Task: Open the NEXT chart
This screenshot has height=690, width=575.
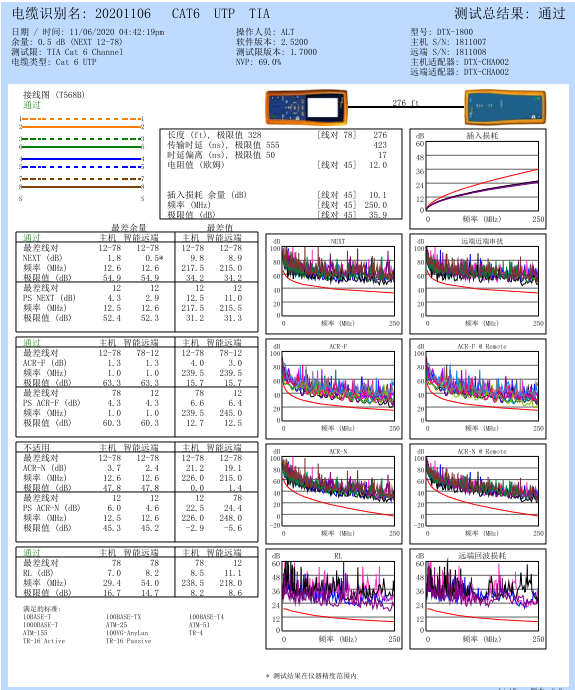Action: point(334,284)
